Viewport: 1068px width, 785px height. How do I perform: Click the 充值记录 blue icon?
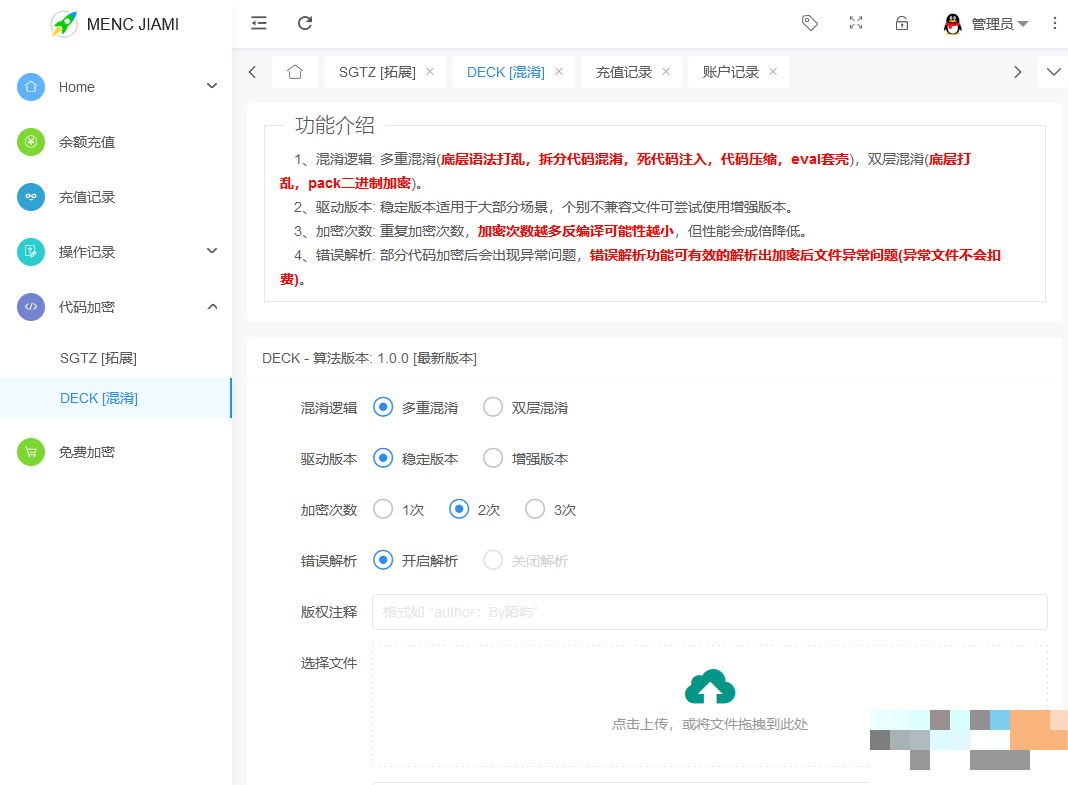click(31, 197)
